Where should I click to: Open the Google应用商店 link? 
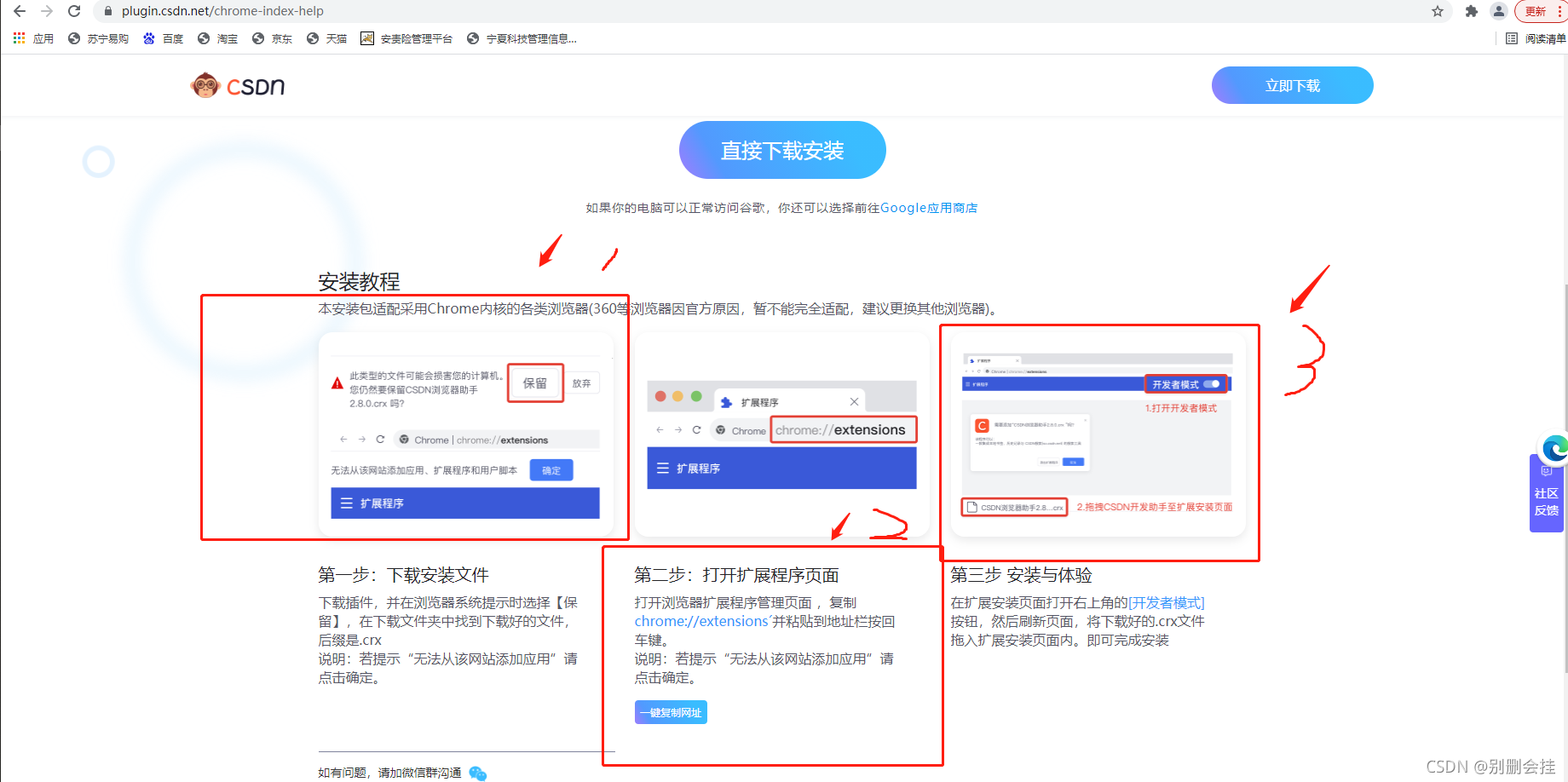click(929, 208)
